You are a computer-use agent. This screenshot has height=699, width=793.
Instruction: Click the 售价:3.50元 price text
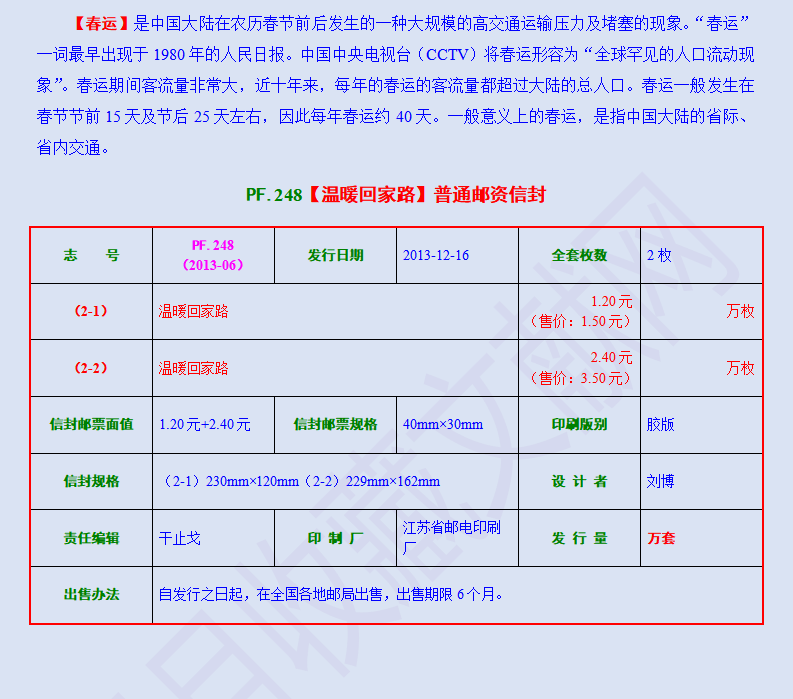(x=580, y=378)
